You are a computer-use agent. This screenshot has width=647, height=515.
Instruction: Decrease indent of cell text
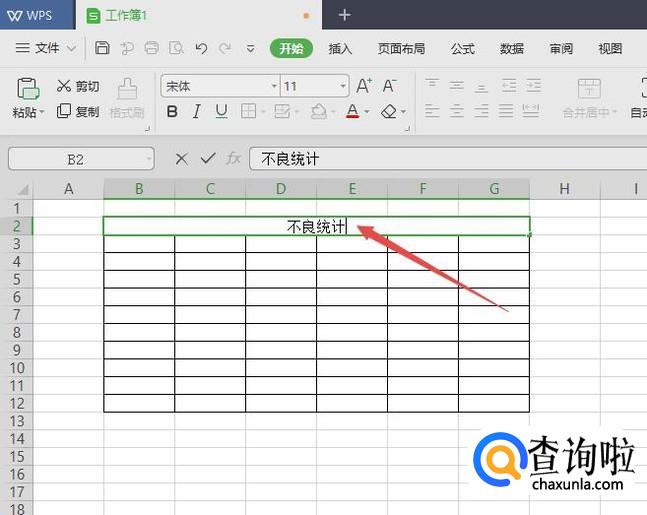coord(509,85)
